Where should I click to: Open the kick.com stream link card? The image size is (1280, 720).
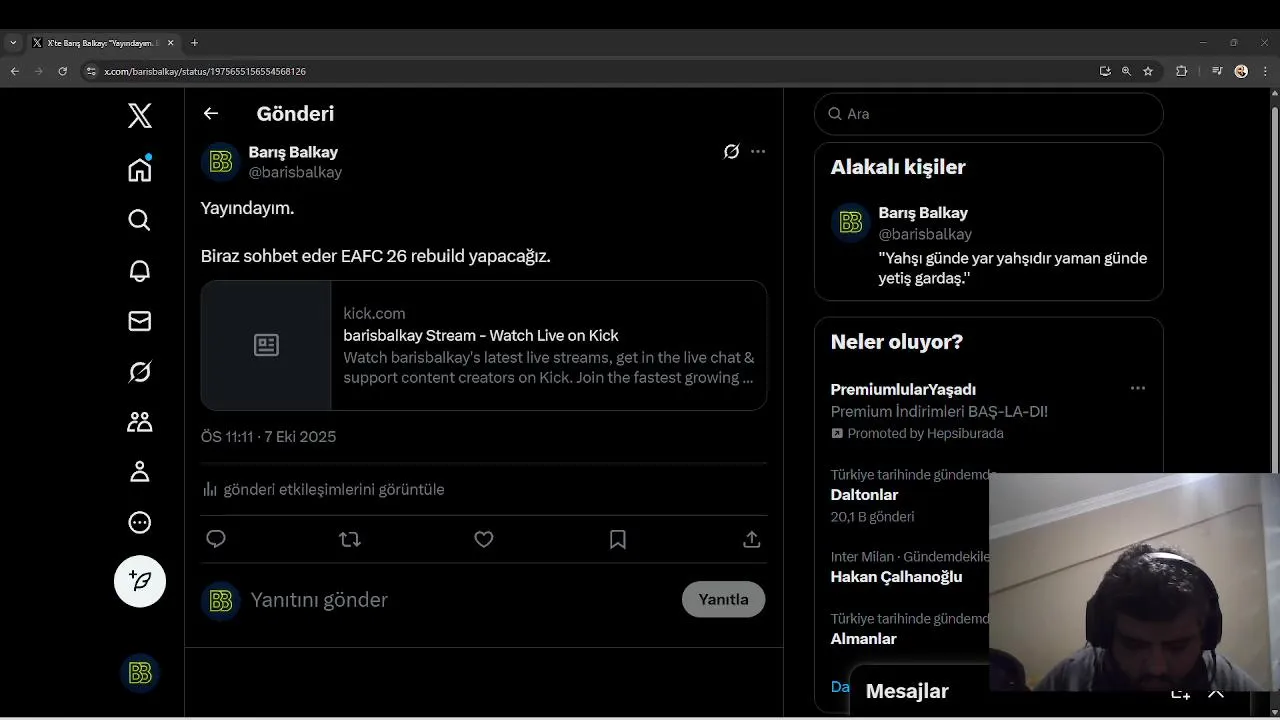[x=484, y=345]
